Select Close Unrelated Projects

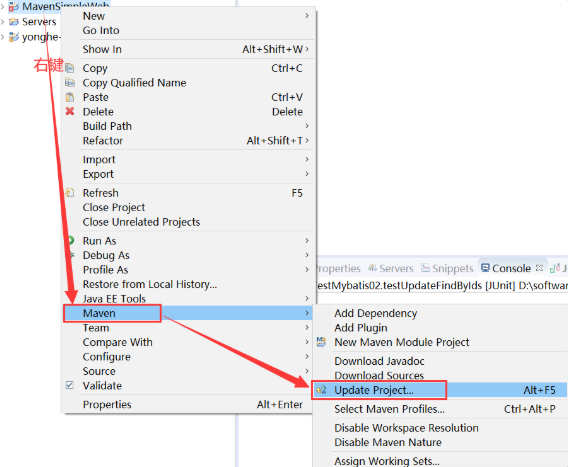coord(141,222)
